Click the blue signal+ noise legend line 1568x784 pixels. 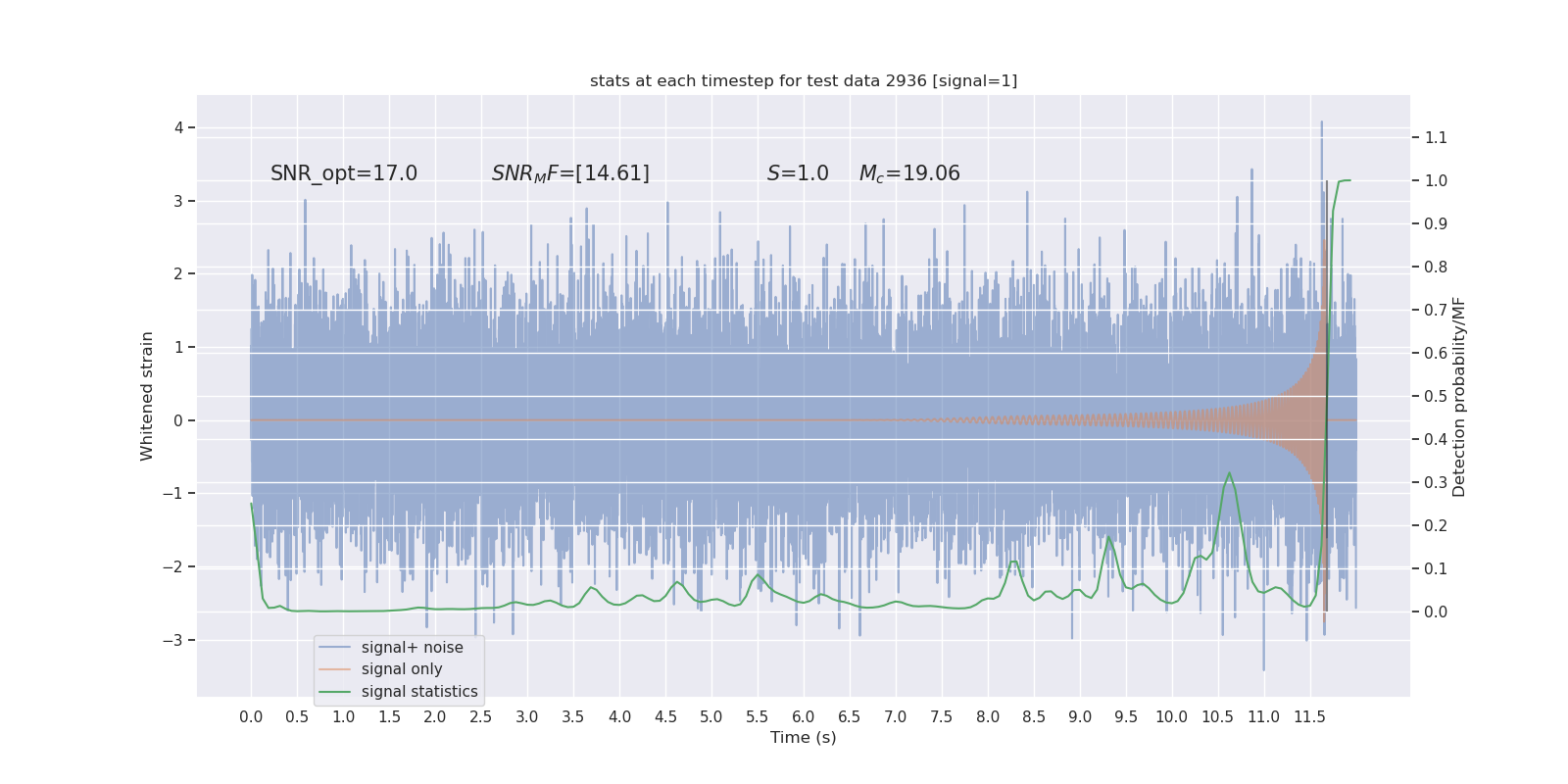pos(334,648)
